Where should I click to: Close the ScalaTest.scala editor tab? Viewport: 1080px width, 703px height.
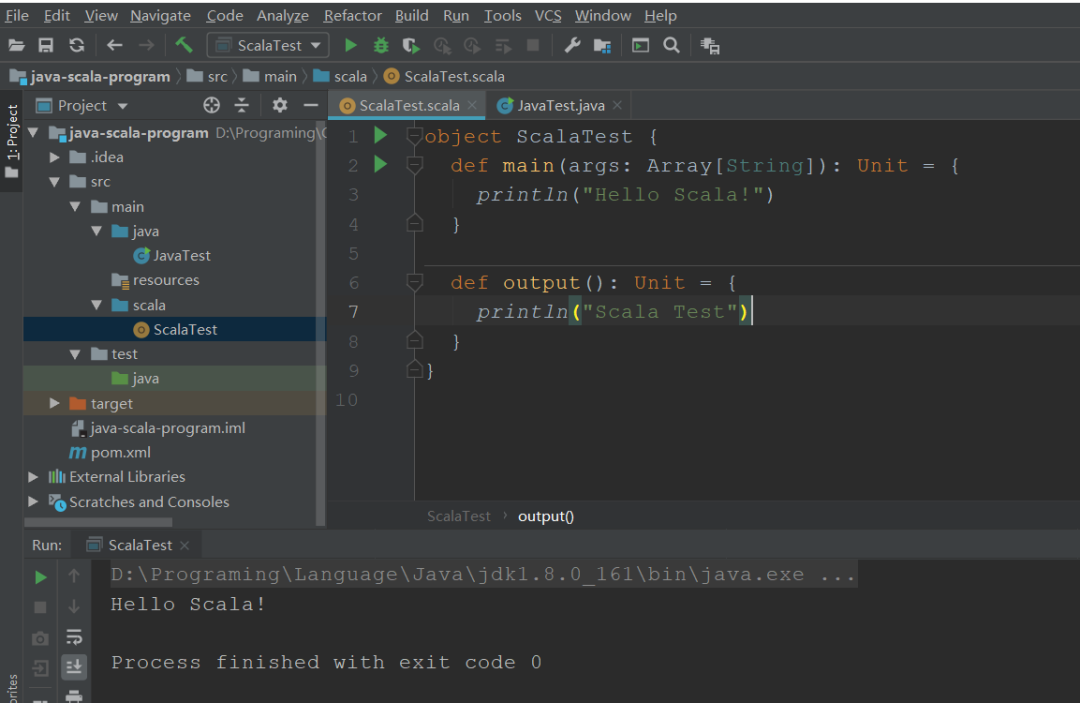472,105
